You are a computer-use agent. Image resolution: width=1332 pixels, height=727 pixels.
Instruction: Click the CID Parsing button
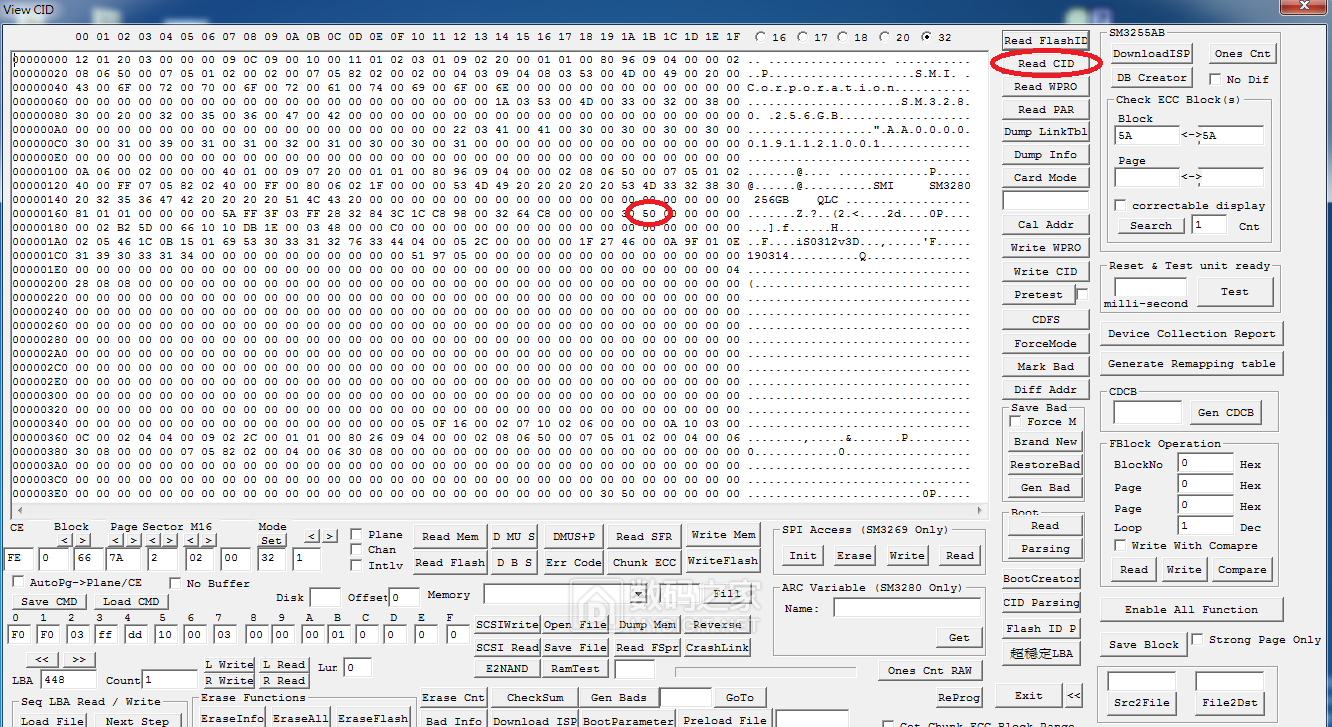[x=1042, y=603]
